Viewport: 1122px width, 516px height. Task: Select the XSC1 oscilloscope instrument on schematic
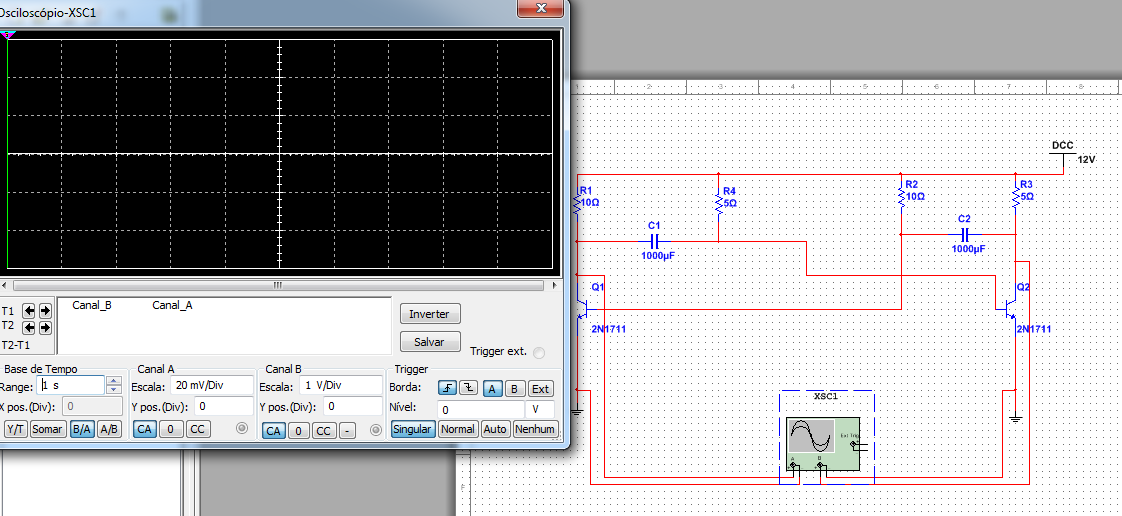pos(824,442)
